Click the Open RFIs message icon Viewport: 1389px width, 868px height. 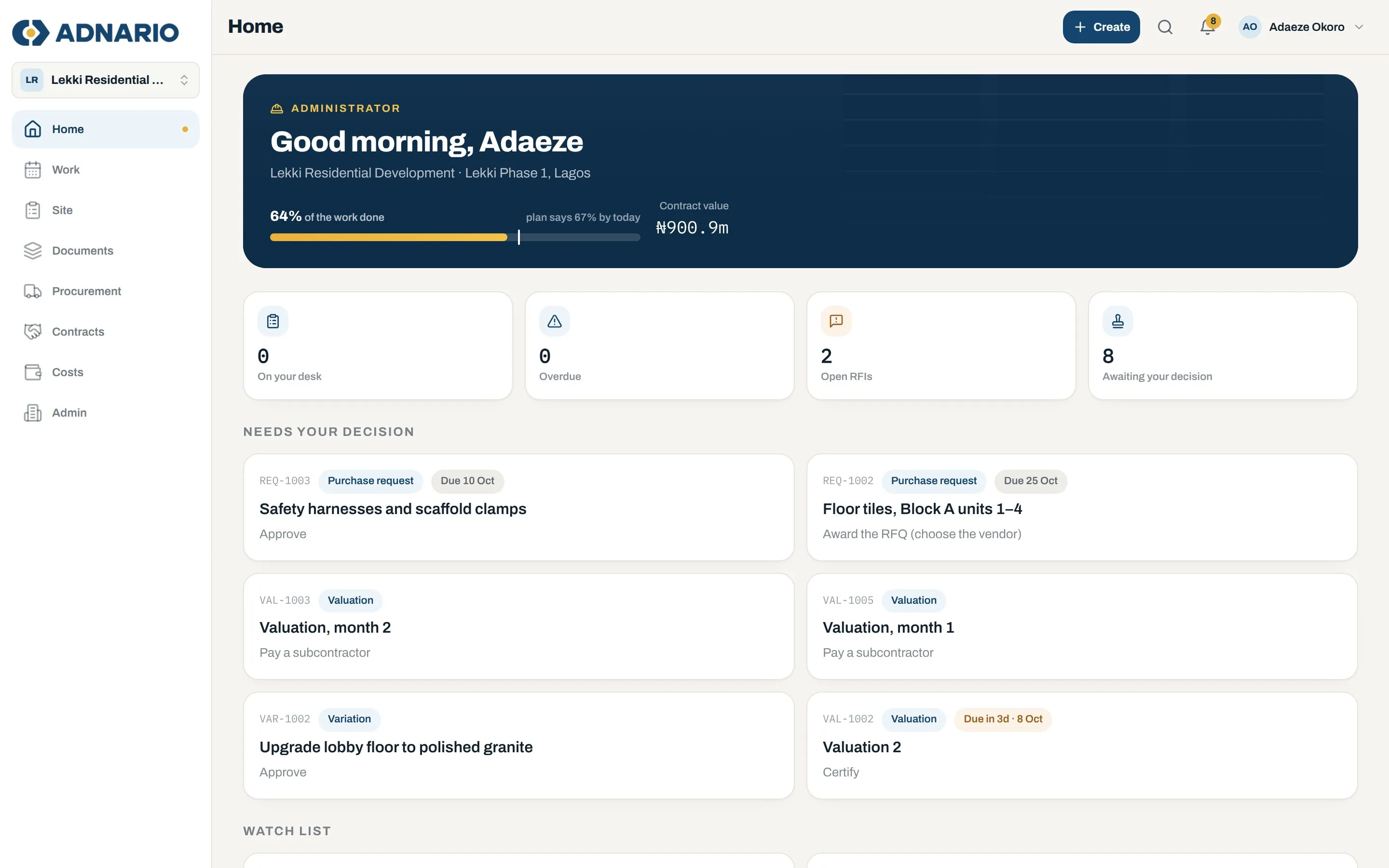pyautogui.click(x=836, y=321)
